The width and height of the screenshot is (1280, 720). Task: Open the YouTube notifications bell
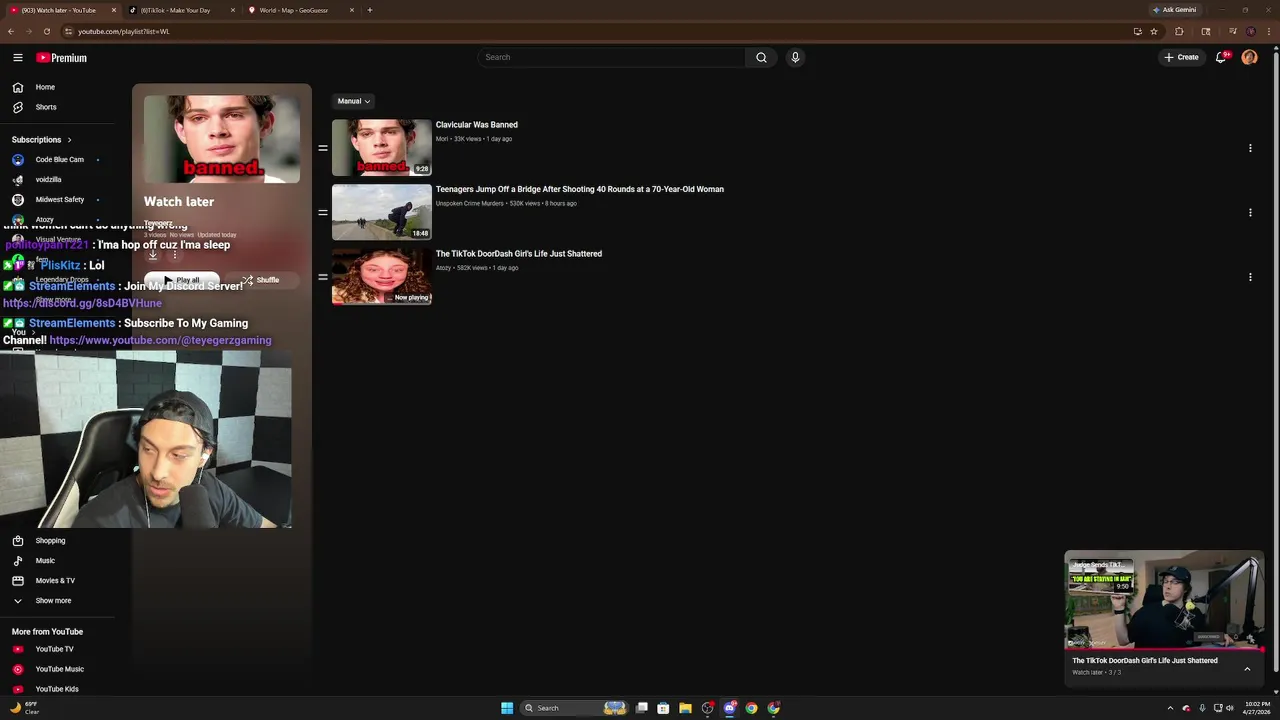click(1221, 57)
